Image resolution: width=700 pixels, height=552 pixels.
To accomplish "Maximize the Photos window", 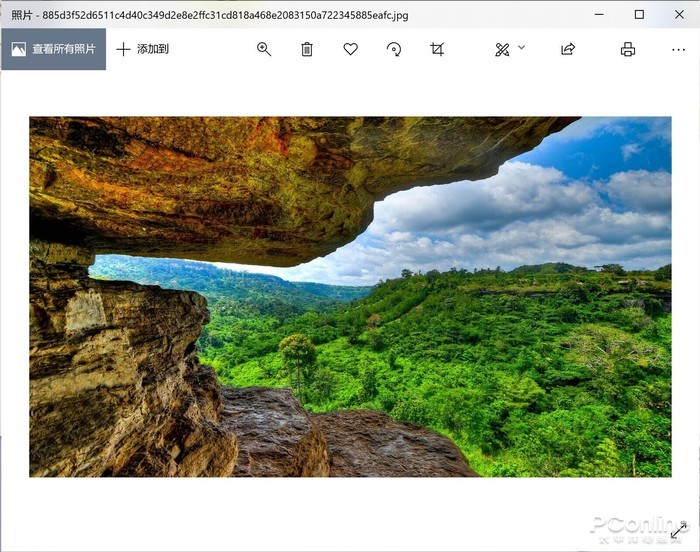I will 639,14.
